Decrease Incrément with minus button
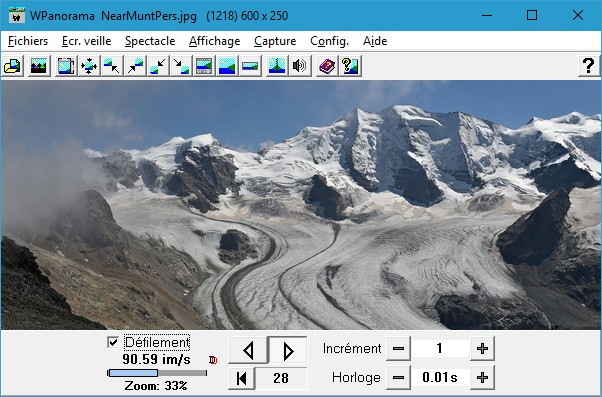Viewport: 602px width, 397px height. coord(398,349)
